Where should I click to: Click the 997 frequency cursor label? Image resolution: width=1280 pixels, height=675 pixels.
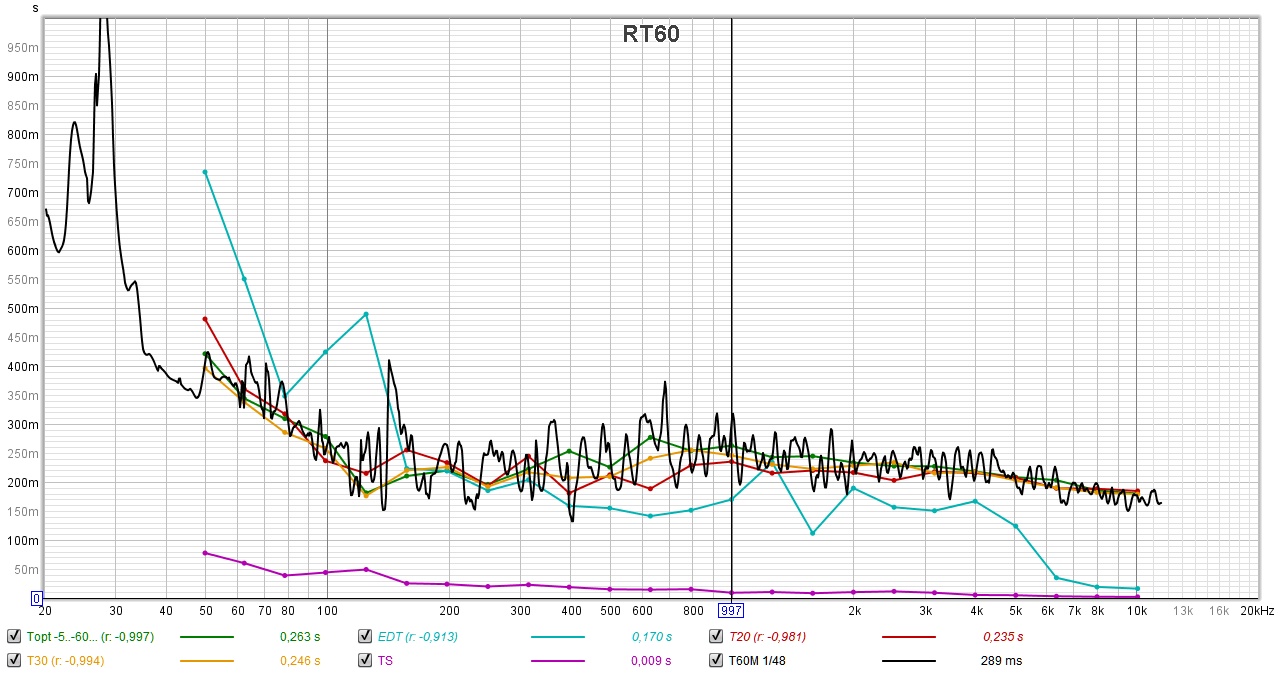[x=732, y=611]
